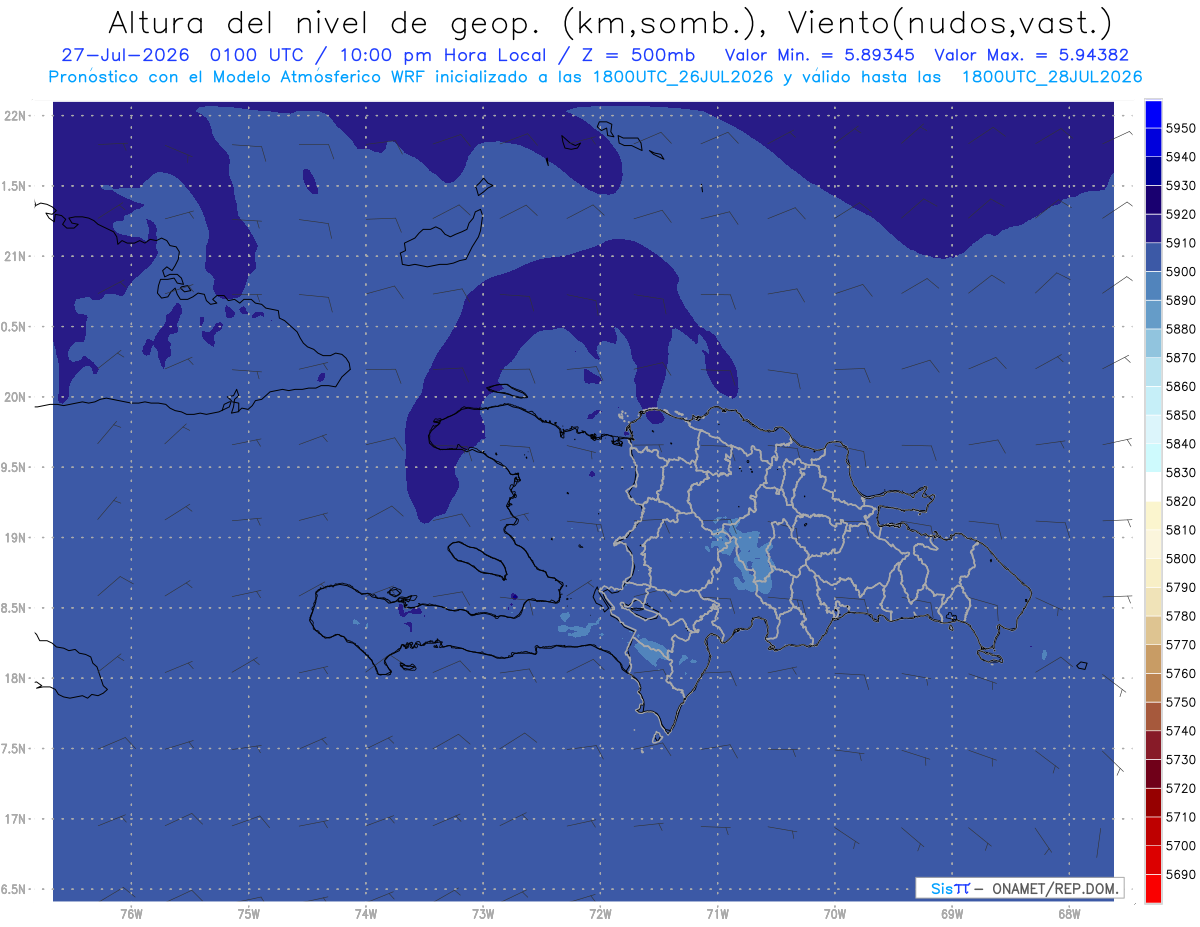Click the legend value 5690
Viewport: 1200px width, 927px height.
coord(1181,874)
